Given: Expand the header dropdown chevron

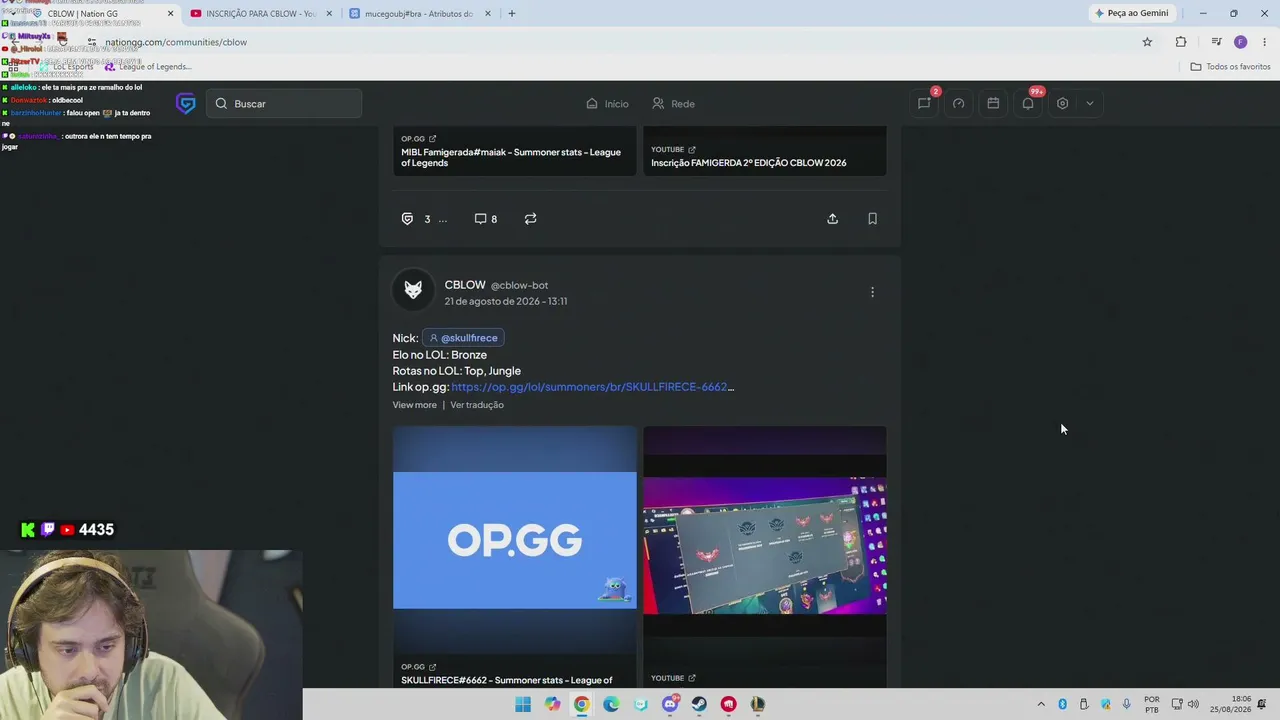Looking at the screenshot, I should 1089,103.
